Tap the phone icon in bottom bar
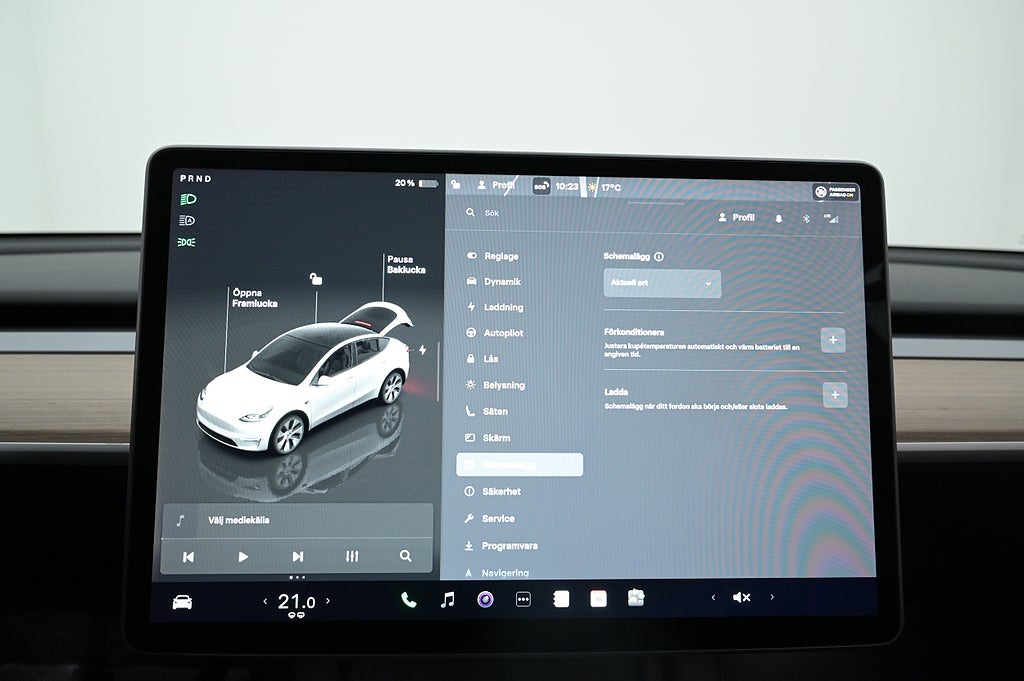The width and height of the screenshot is (1024, 681). pyautogui.click(x=408, y=599)
